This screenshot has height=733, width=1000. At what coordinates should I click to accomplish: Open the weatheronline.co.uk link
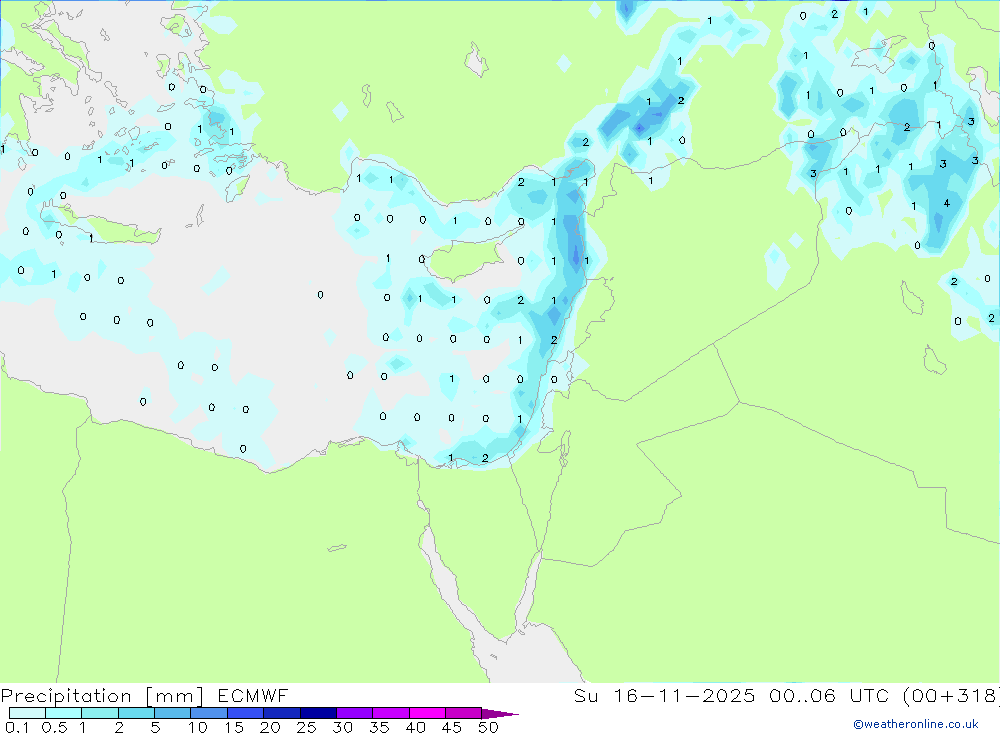[x=916, y=724]
